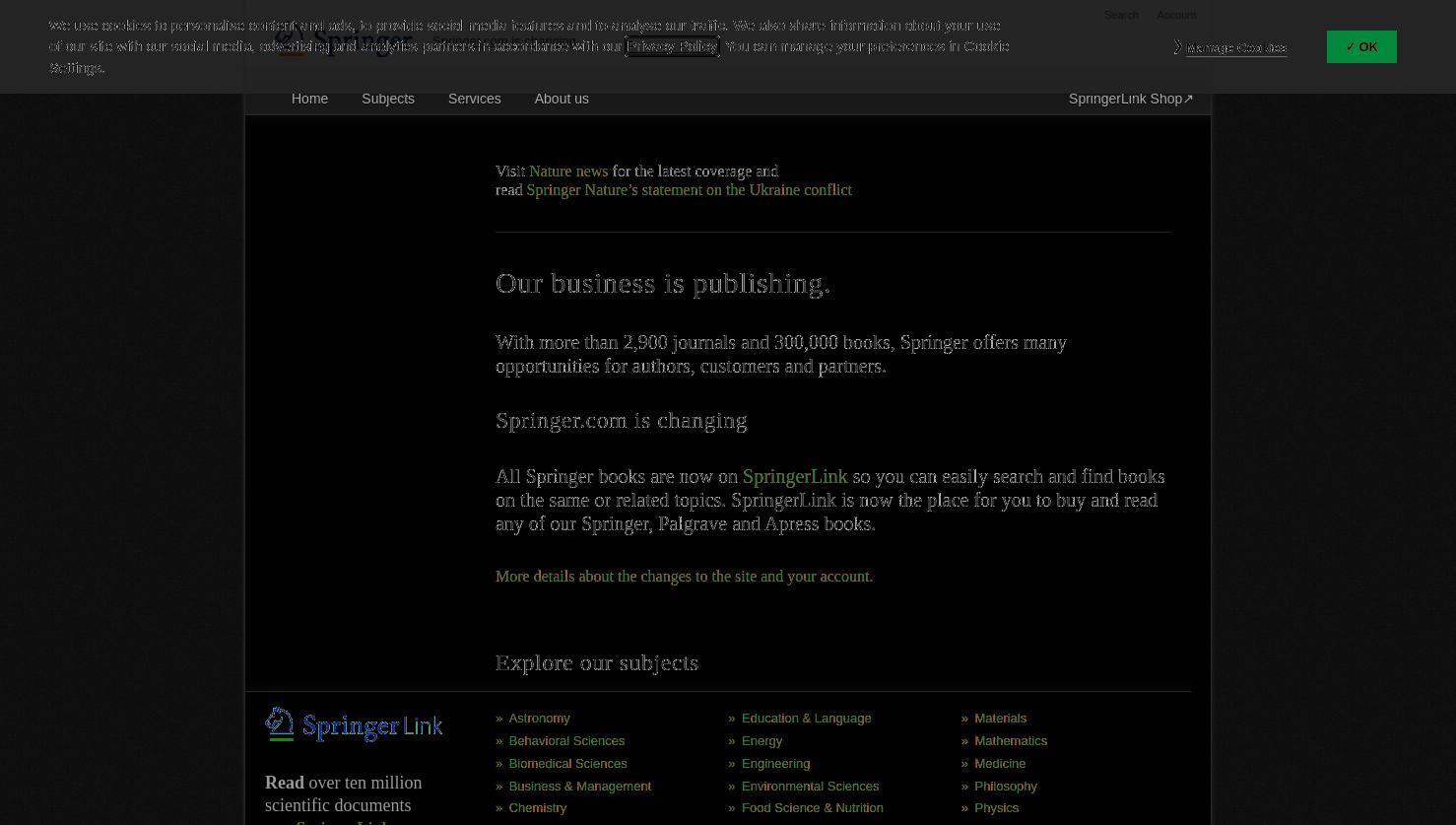Select the Medicine subject

click(x=1000, y=764)
